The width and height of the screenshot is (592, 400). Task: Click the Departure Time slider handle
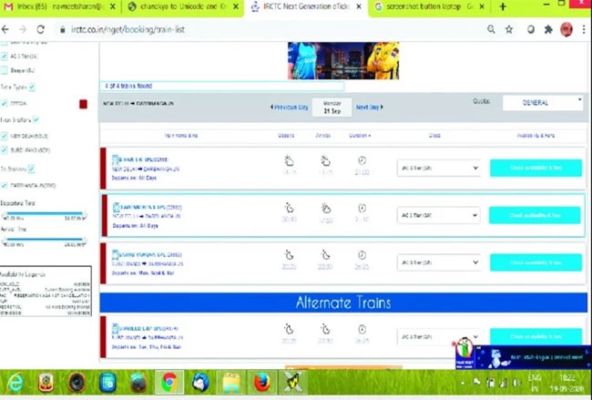pos(5,215)
